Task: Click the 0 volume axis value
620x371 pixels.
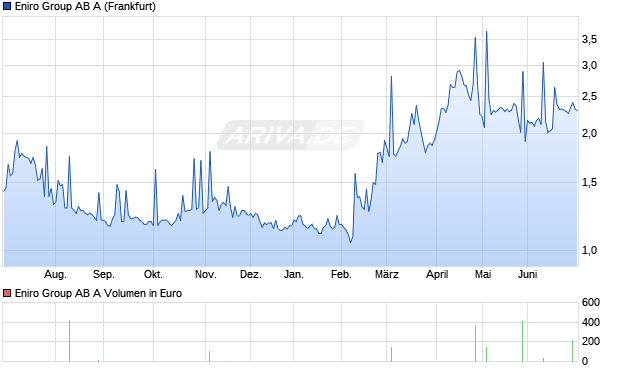Action: (x=585, y=361)
